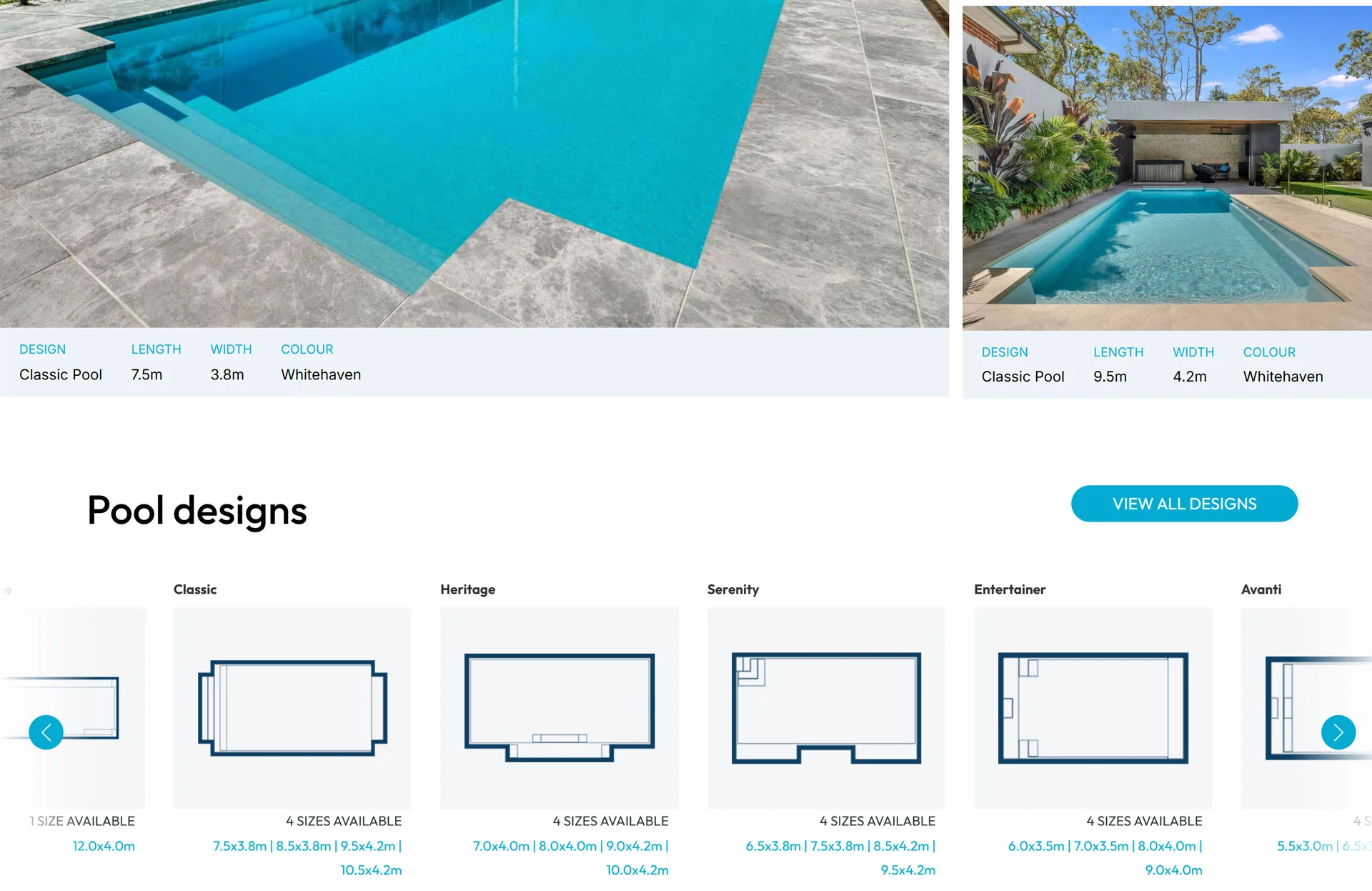Click the left carousel navigation arrow
This screenshot has width=1372, height=891.
[46, 731]
